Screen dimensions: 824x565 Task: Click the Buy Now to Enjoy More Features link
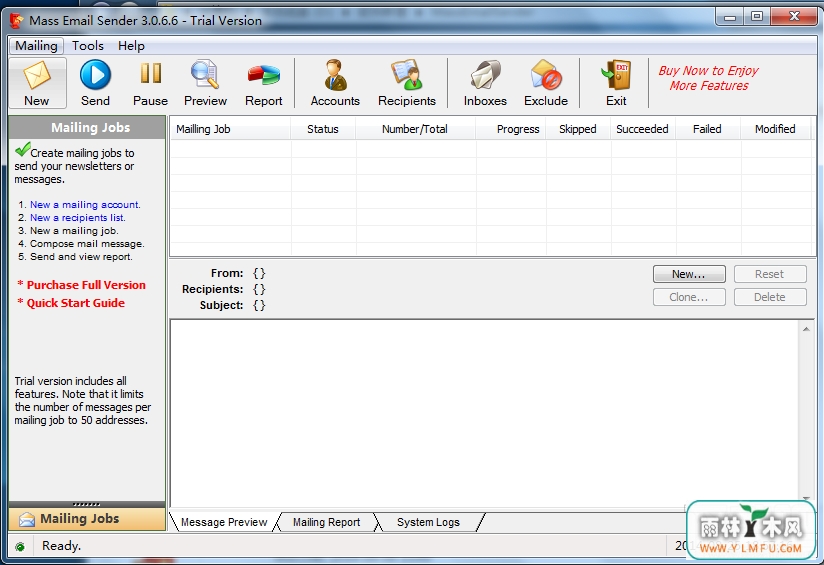pos(708,78)
